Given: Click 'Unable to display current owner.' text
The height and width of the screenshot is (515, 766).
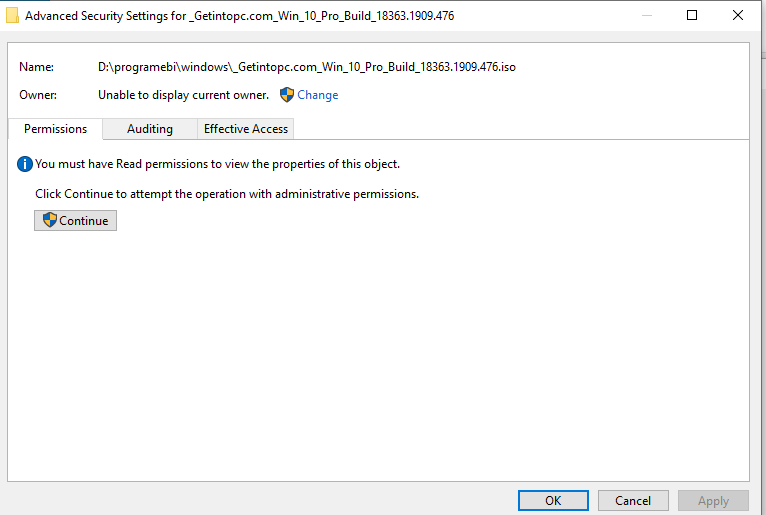Looking at the screenshot, I should coord(183,95).
